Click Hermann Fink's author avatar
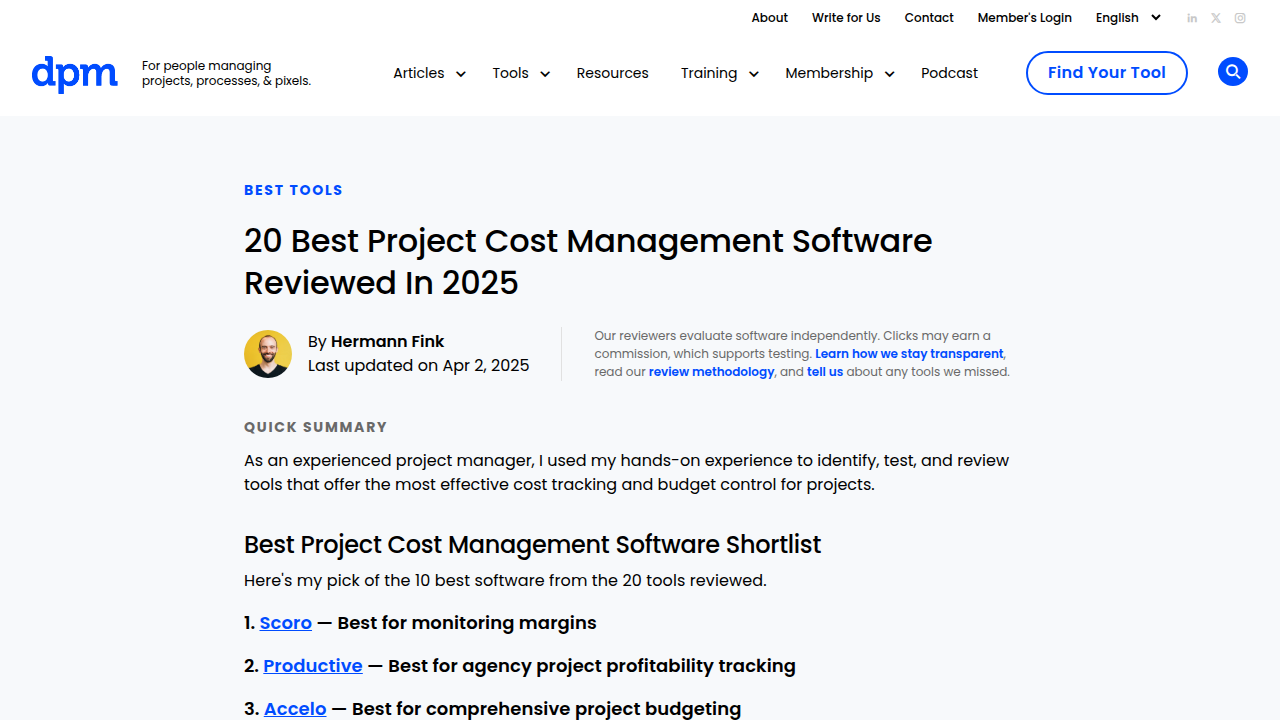Screen dimensions: 1280x720 [x=268, y=354]
